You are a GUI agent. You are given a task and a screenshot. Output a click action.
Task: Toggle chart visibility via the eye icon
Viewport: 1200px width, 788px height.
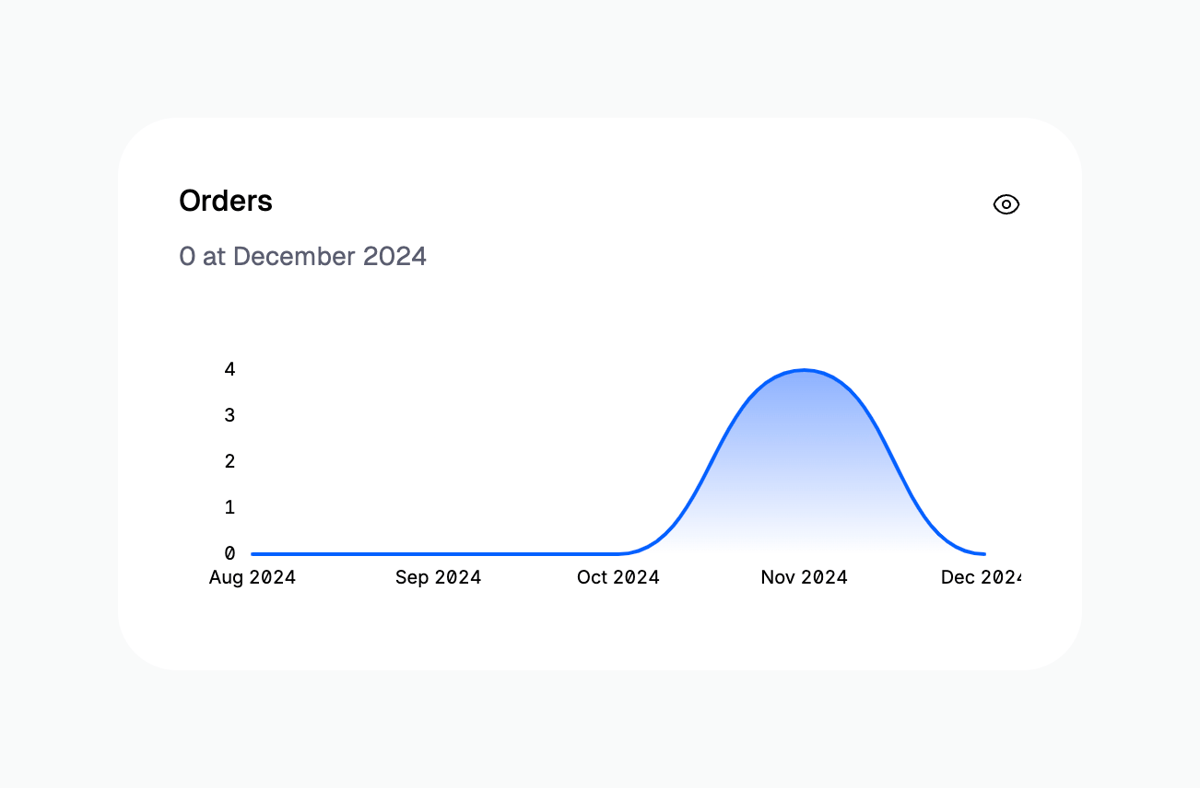click(1005, 204)
